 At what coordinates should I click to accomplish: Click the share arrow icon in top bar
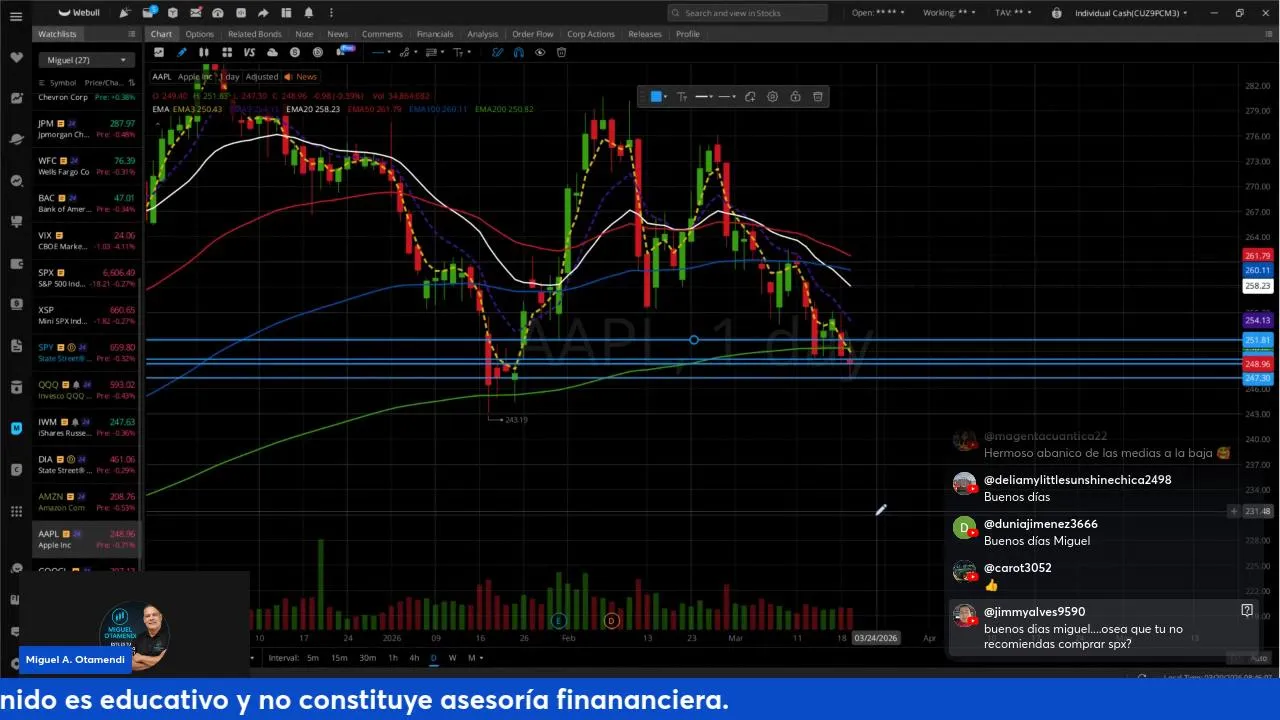263,13
